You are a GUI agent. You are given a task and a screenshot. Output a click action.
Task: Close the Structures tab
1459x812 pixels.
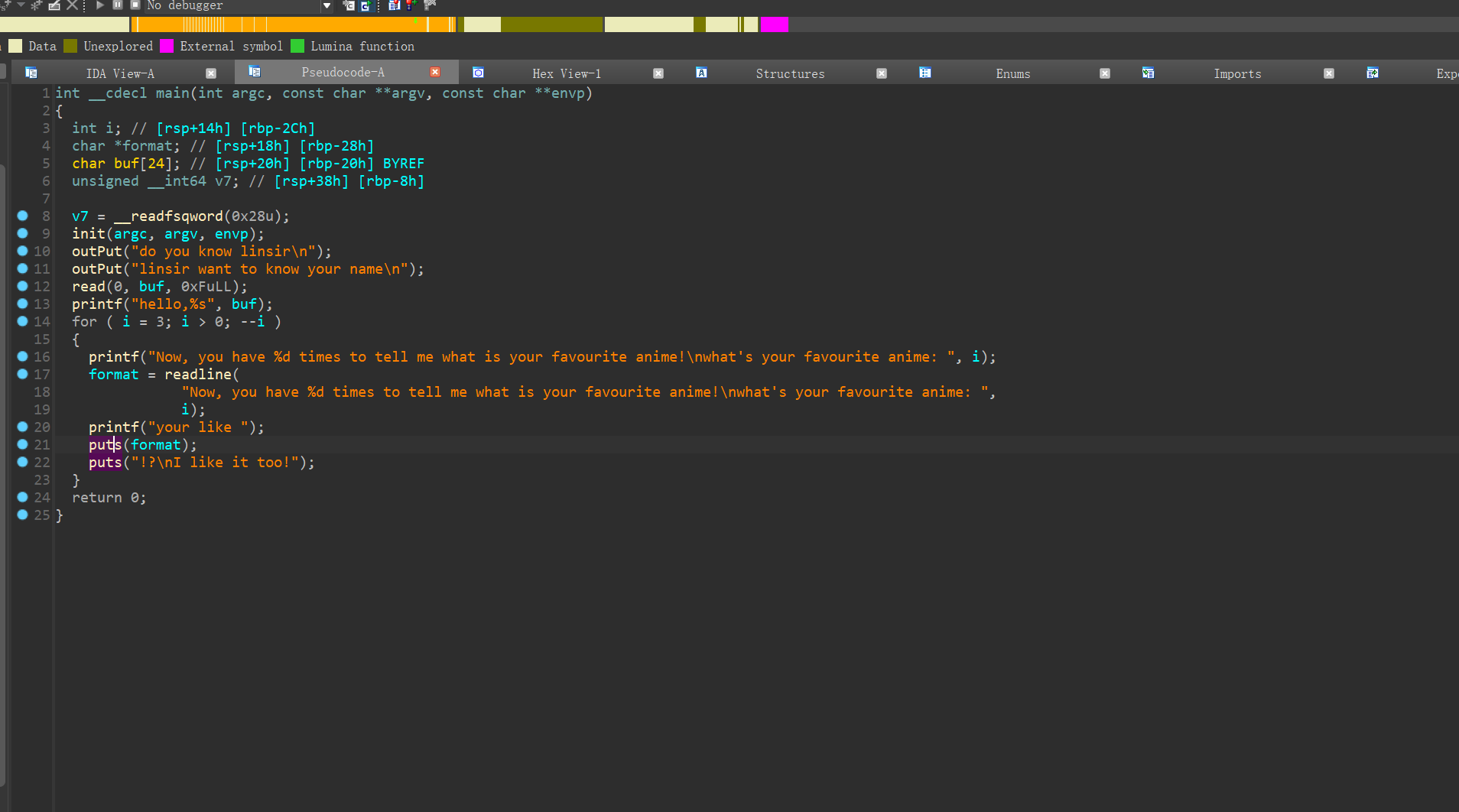[x=882, y=73]
